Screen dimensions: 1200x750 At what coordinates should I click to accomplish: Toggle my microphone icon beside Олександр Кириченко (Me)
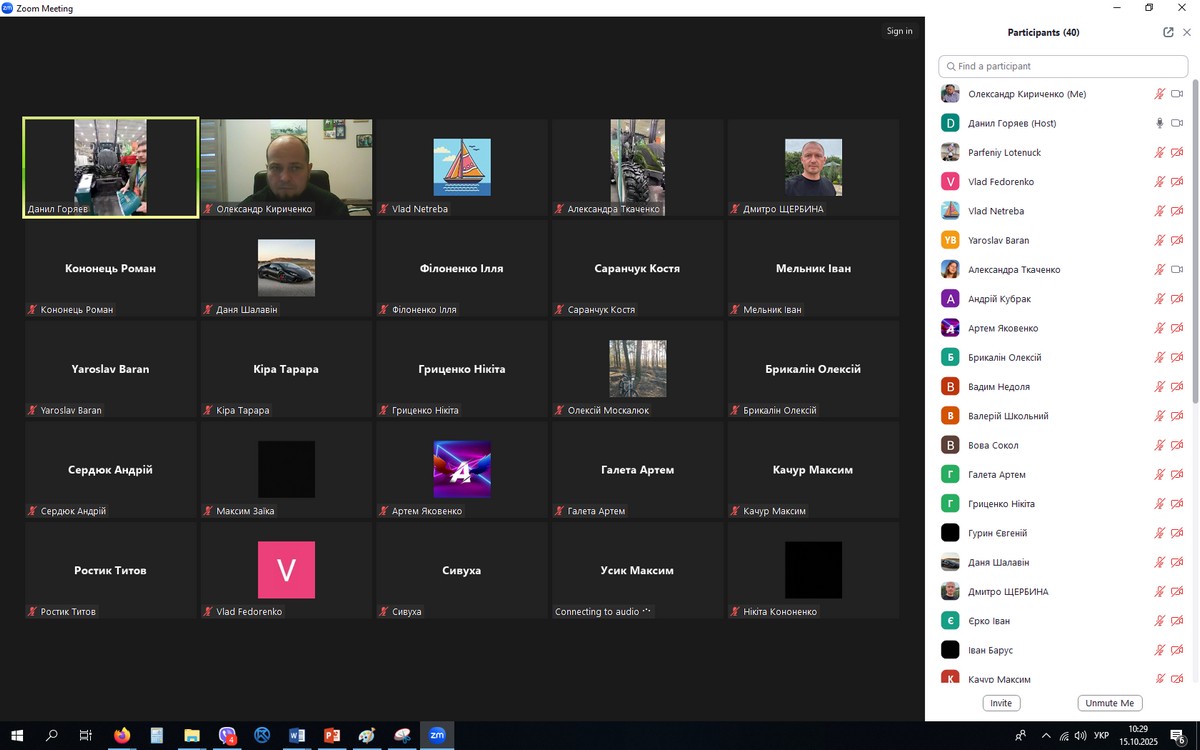coord(1159,94)
